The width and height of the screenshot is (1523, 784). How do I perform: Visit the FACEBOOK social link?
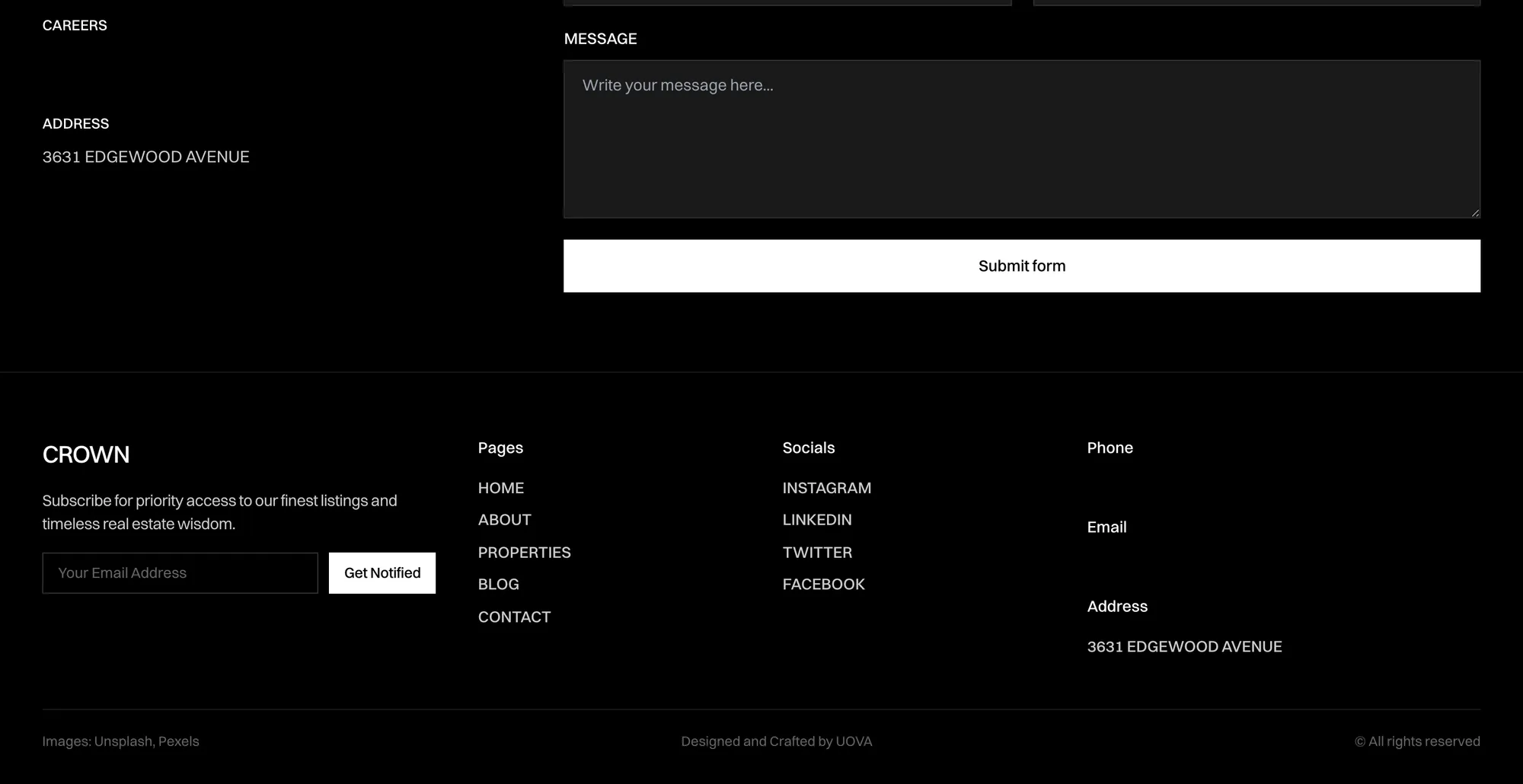tap(824, 585)
